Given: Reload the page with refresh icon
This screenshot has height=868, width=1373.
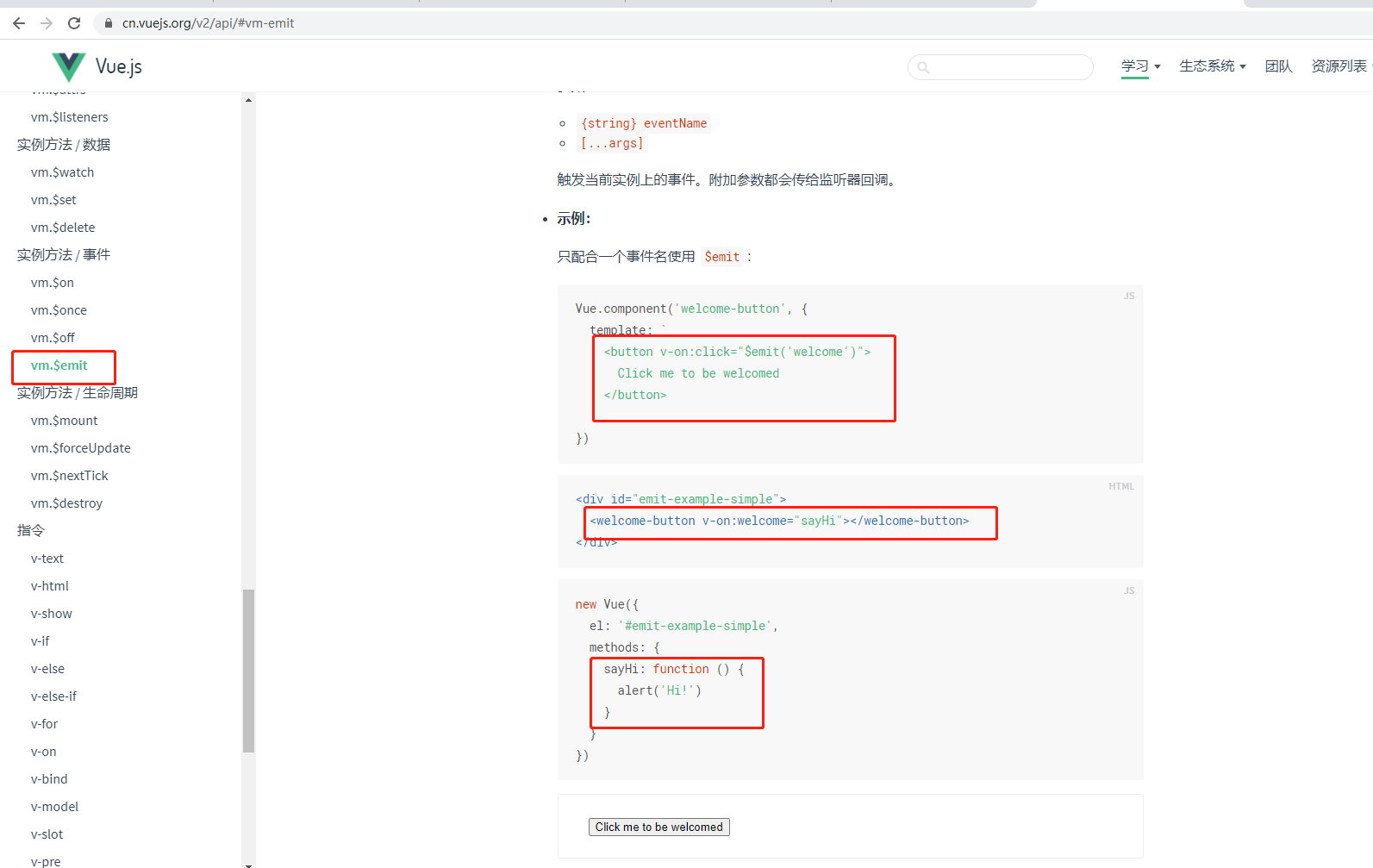Looking at the screenshot, I should click(74, 23).
